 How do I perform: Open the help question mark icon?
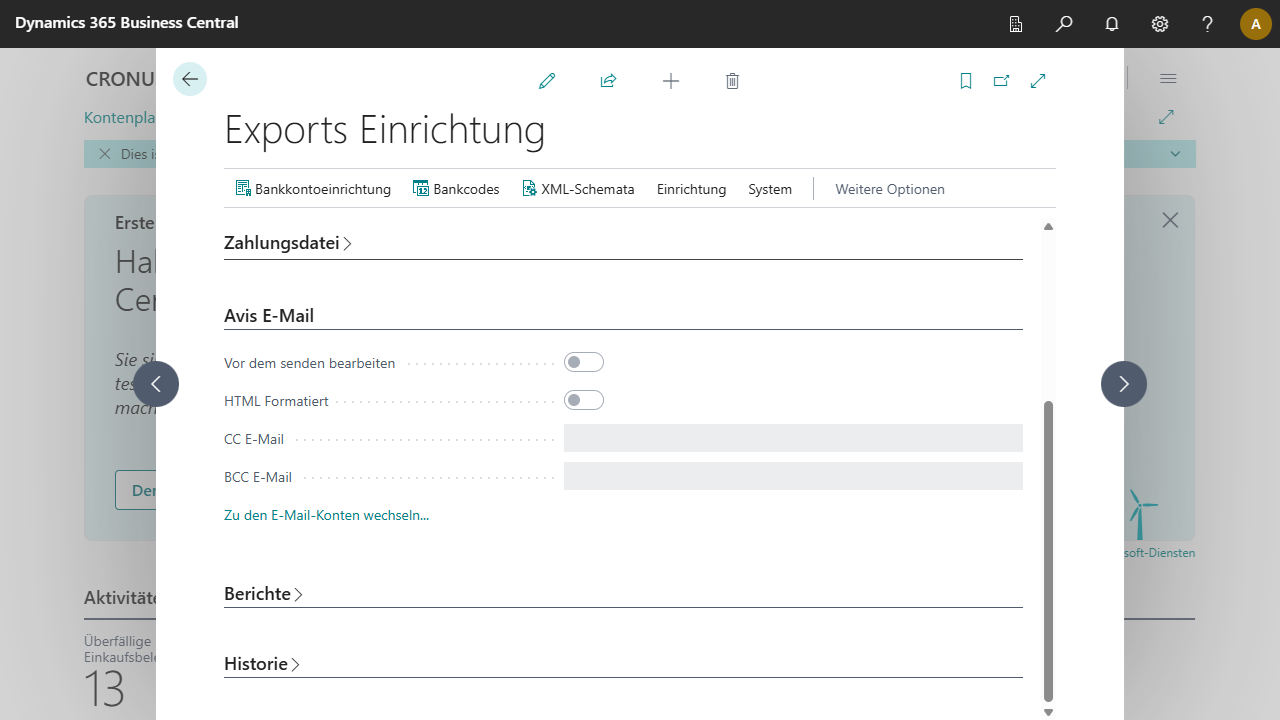click(1208, 24)
